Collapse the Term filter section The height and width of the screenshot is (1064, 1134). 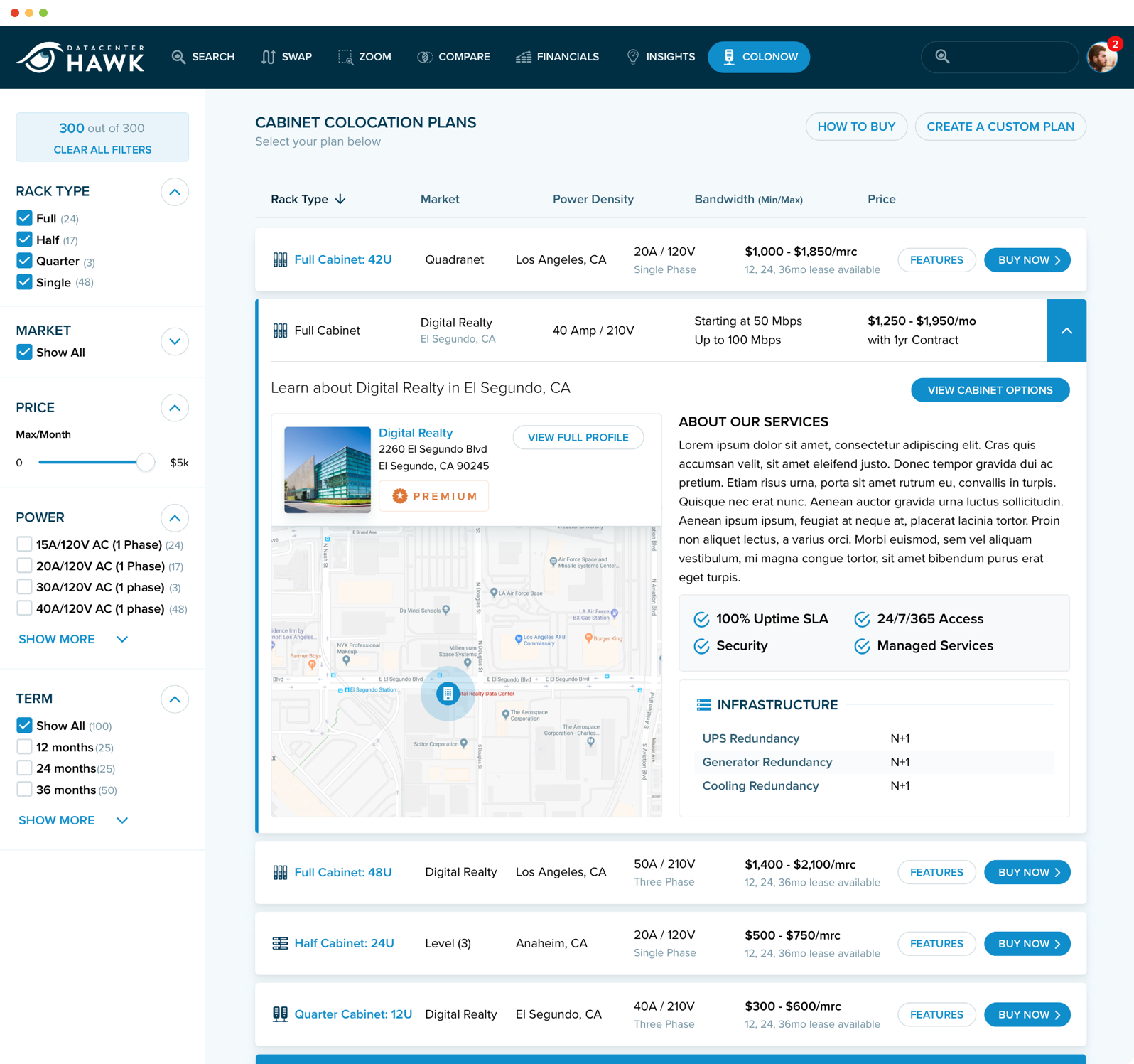tap(175, 699)
